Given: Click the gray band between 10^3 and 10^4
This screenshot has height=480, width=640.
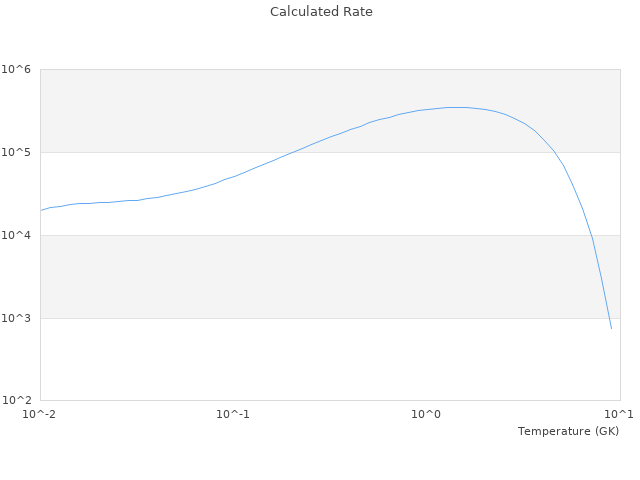Looking at the screenshot, I should [x=300, y=277].
